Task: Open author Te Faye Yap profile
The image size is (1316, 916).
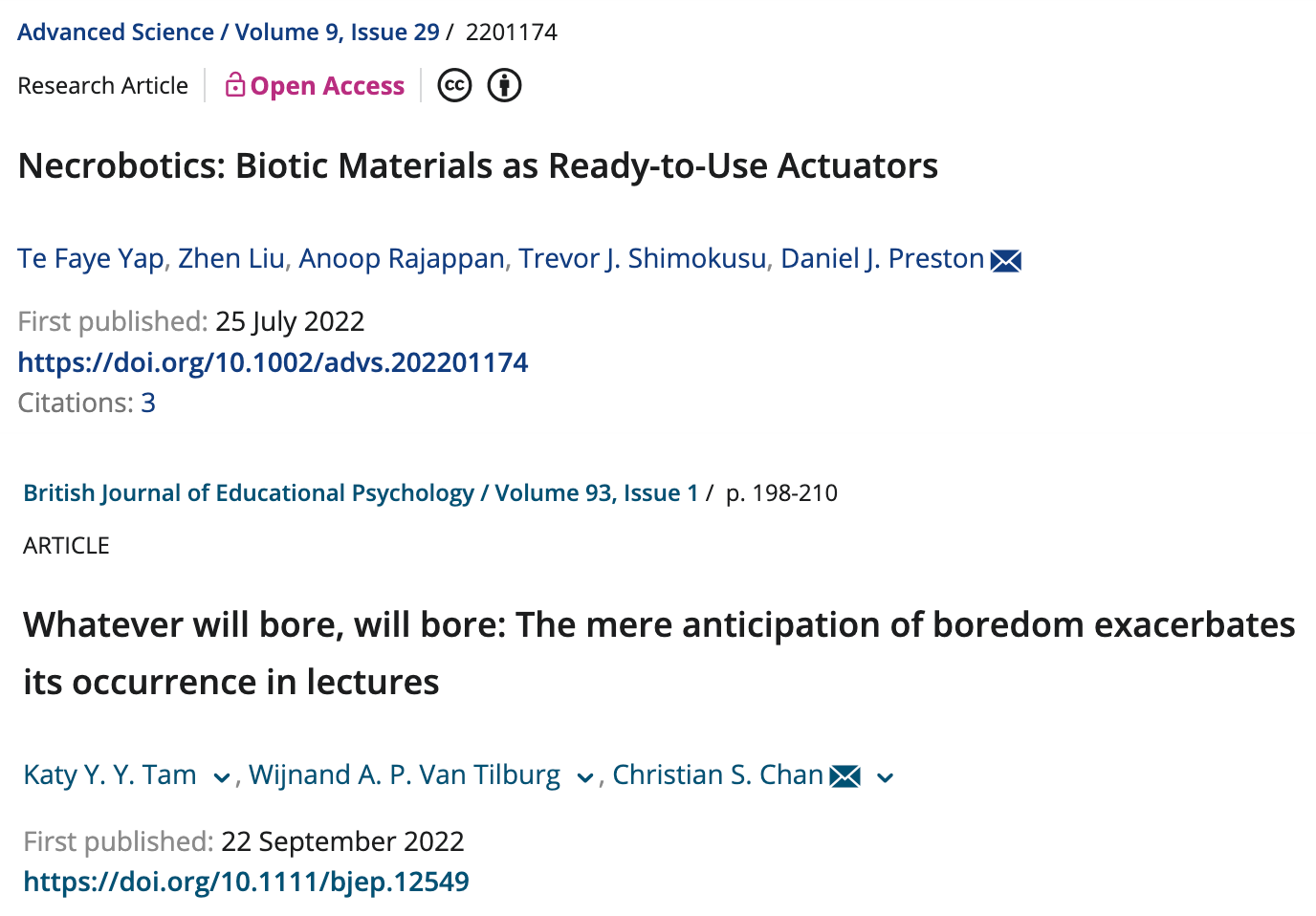Action: [x=91, y=258]
